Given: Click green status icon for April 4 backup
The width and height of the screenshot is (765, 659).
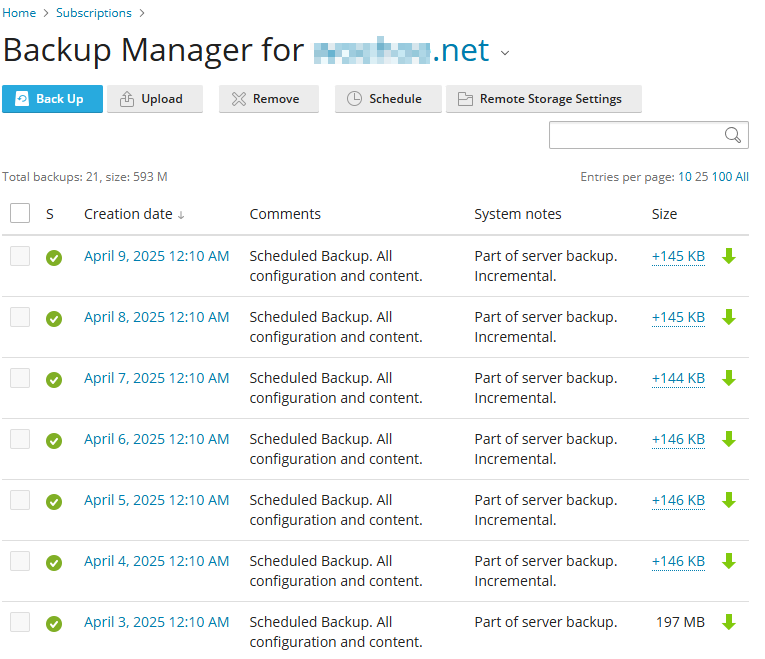Looking at the screenshot, I should point(54,562).
